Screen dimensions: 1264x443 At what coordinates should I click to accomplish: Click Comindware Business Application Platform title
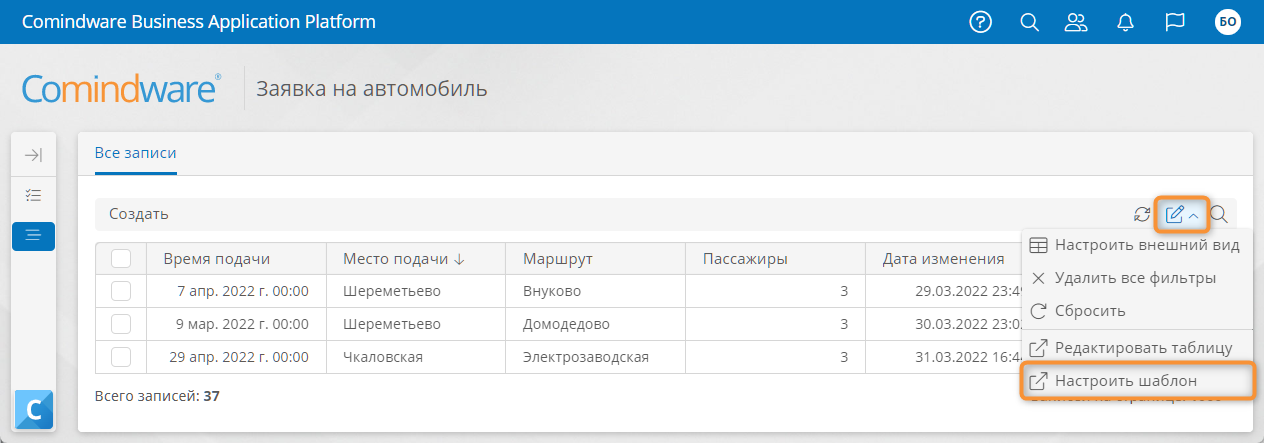click(x=200, y=22)
